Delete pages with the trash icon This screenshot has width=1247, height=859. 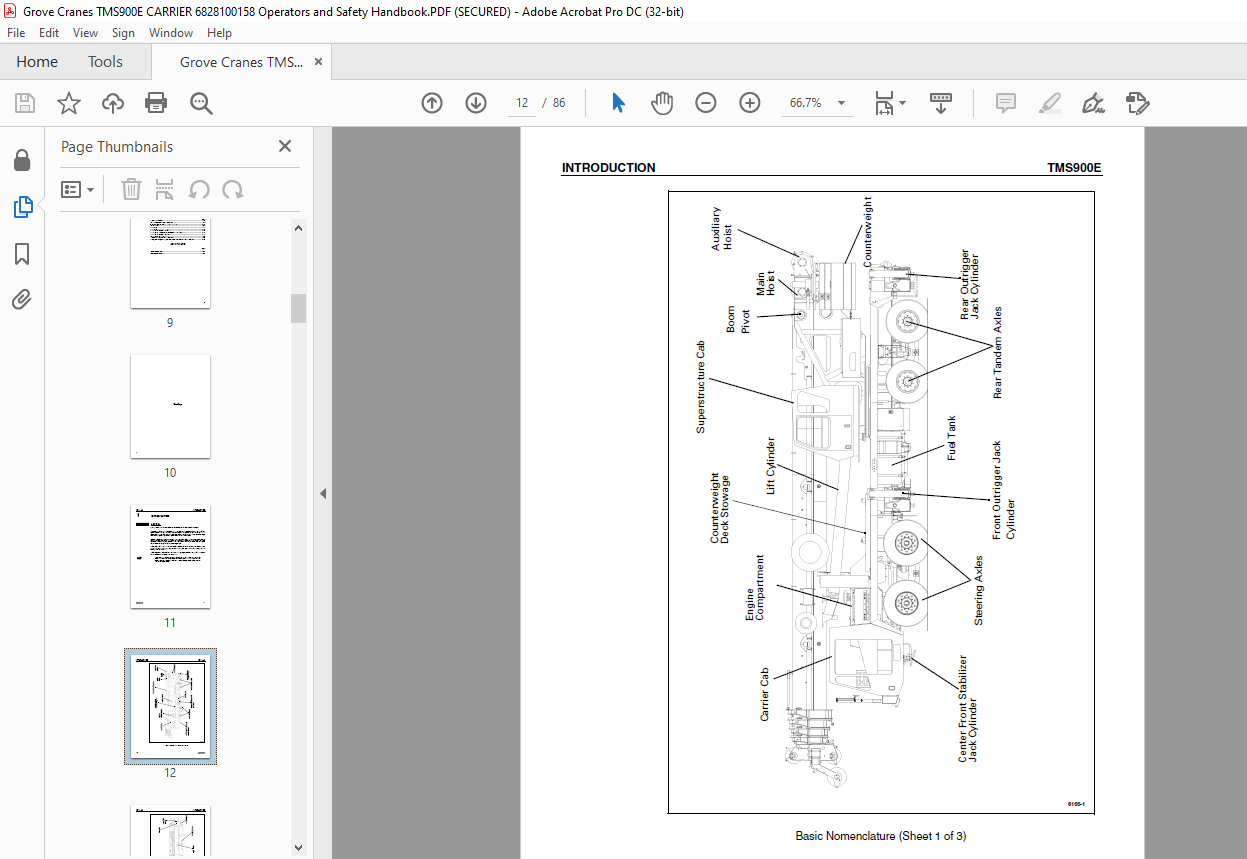[x=132, y=189]
